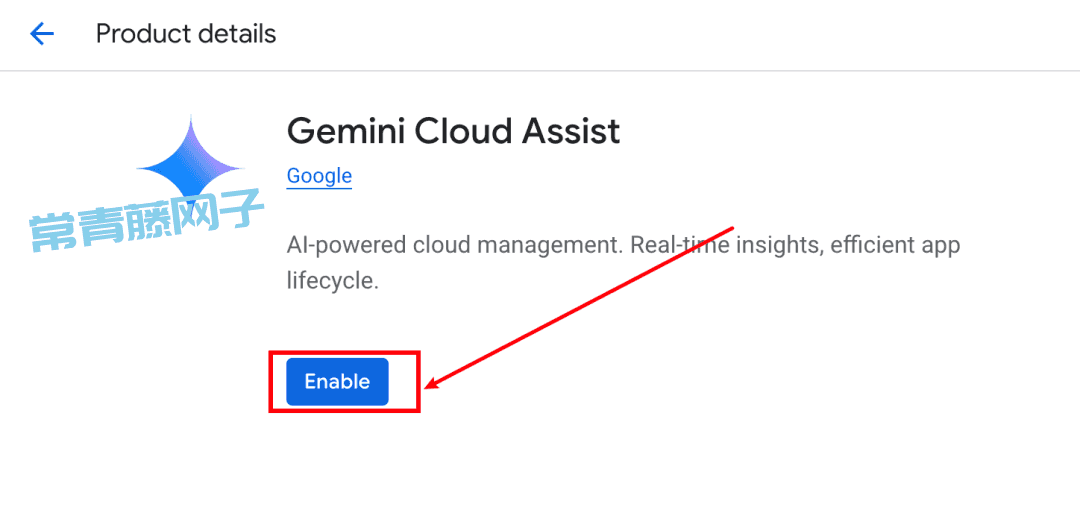Click the red arrow's arrowhead tip

coord(428,386)
